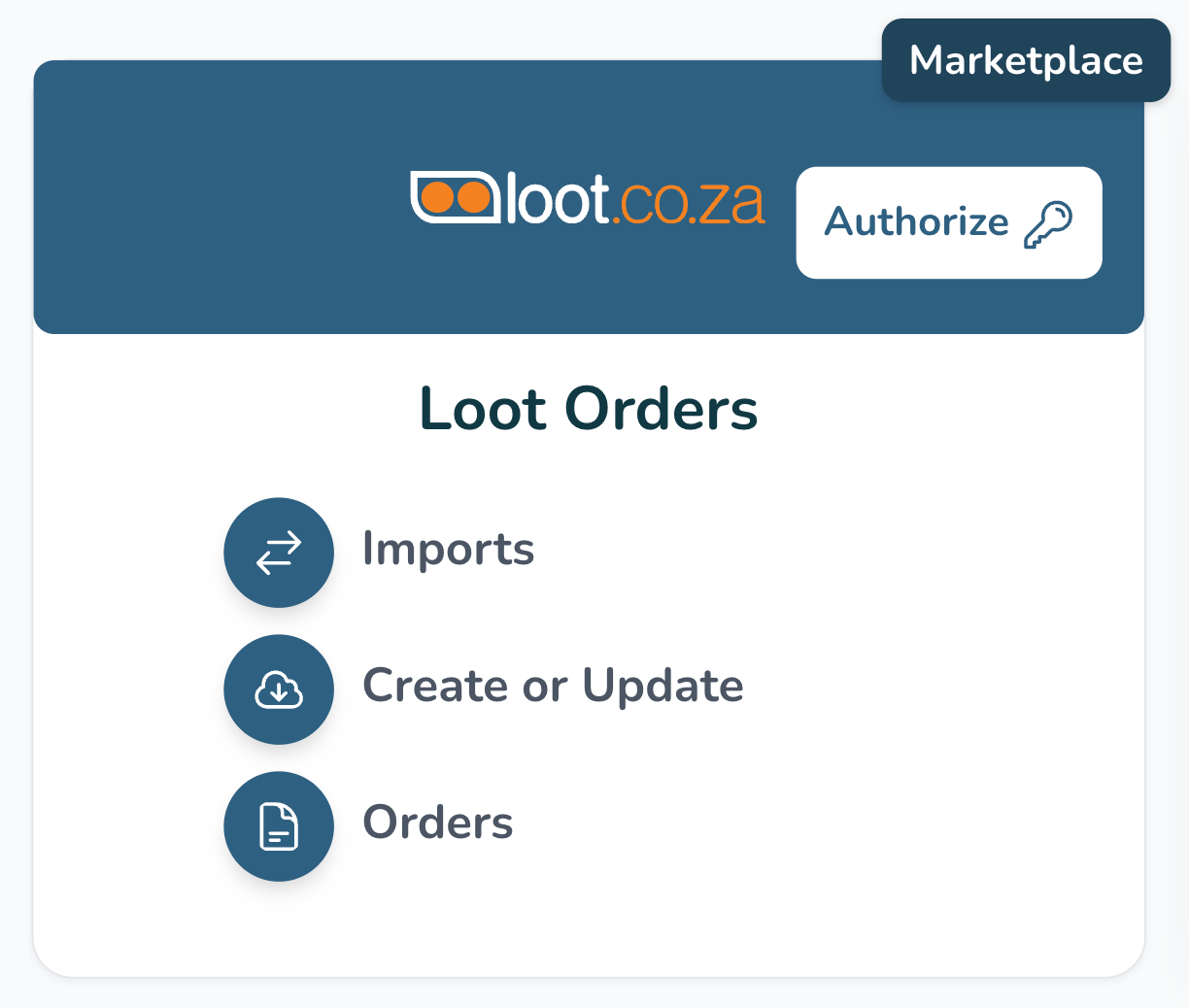1189x1008 pixels.
Task: Click the Imports swap-arrows icon
Action: tap(279, 553)
